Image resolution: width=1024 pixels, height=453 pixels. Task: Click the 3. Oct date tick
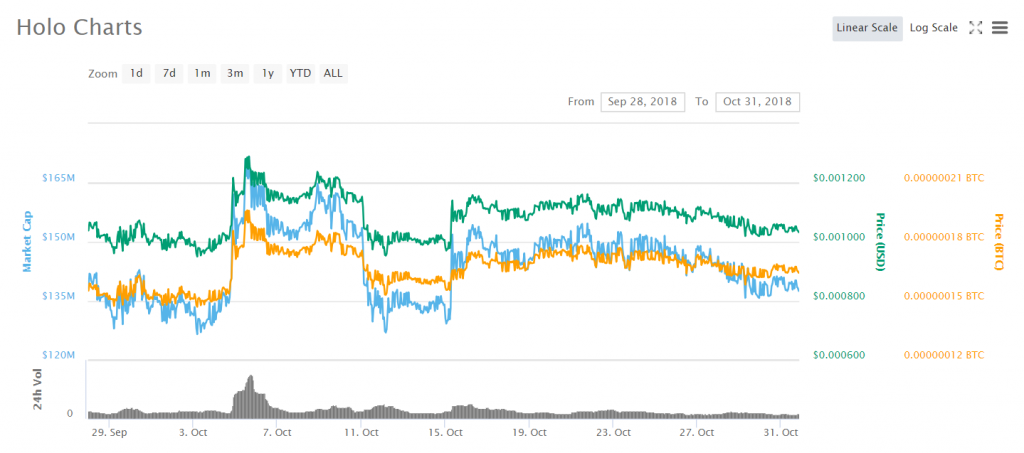[193, 432]
